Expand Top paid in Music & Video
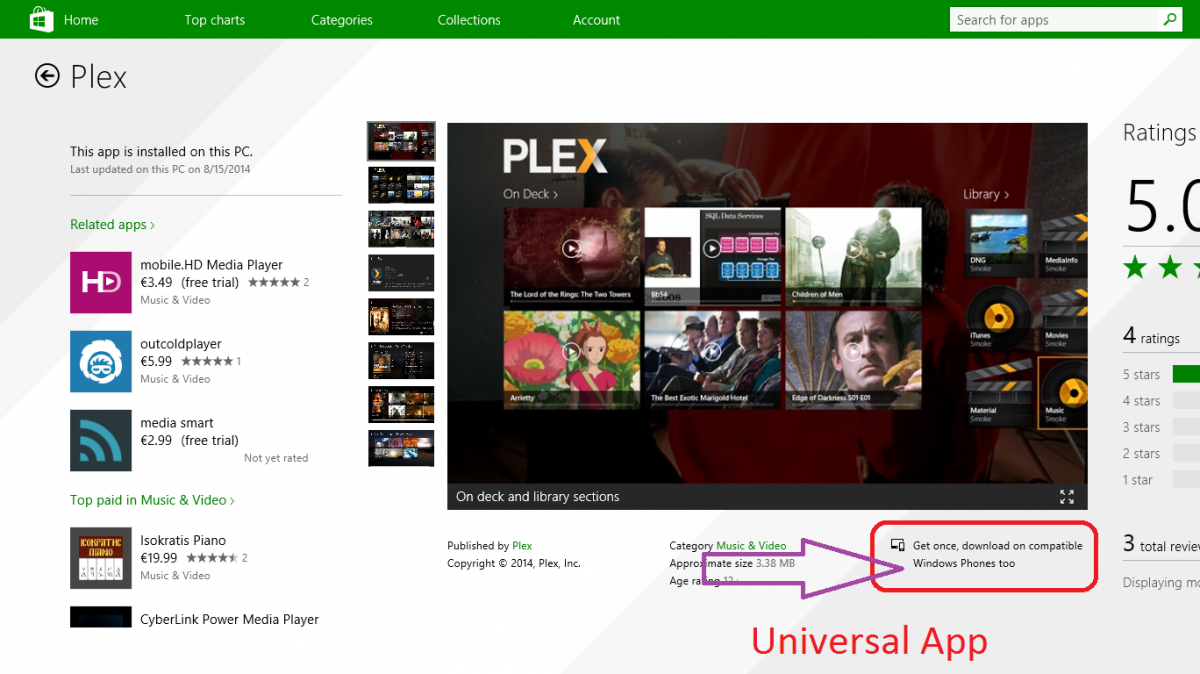 (x=152, y=500)
